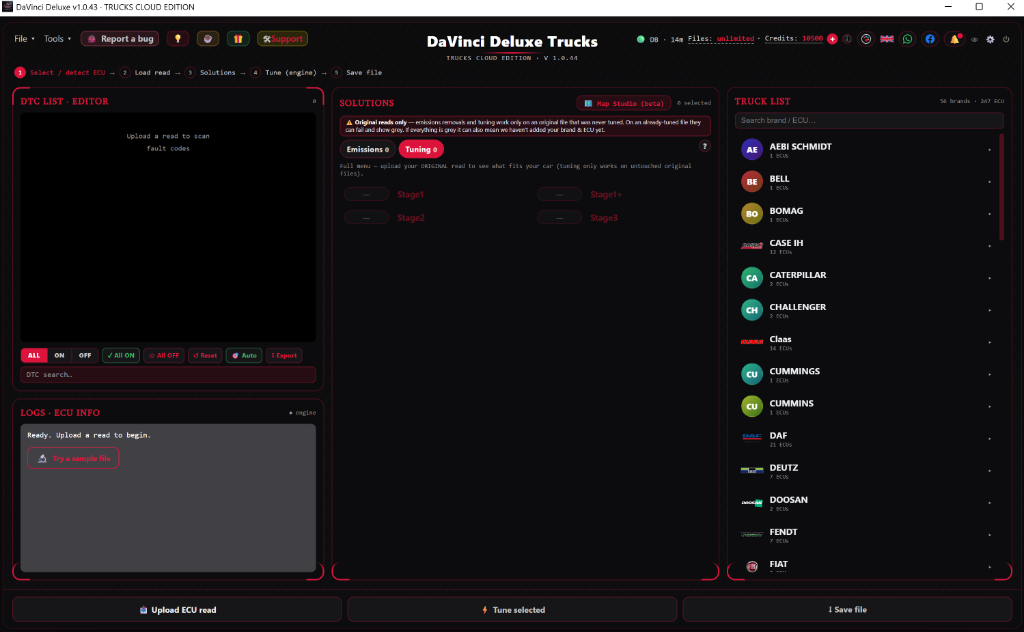This screenshot has height=632, width=1024.
Task: Filter DTC list to ON codes
Action: (59, 355)
